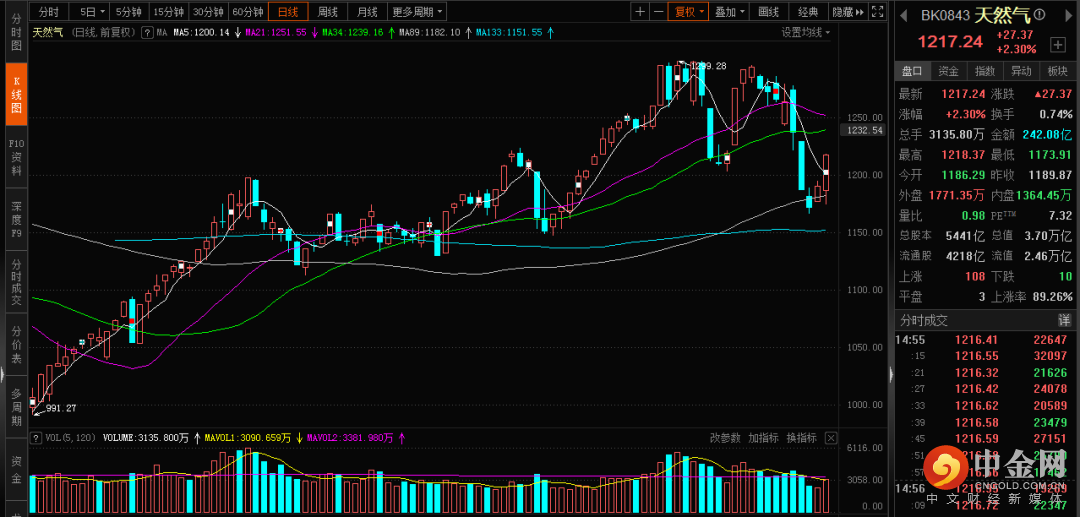This screenshot has width=1080, height=517.
Task: Expand 更多周期 dropdown
Action: pos(417,12)
